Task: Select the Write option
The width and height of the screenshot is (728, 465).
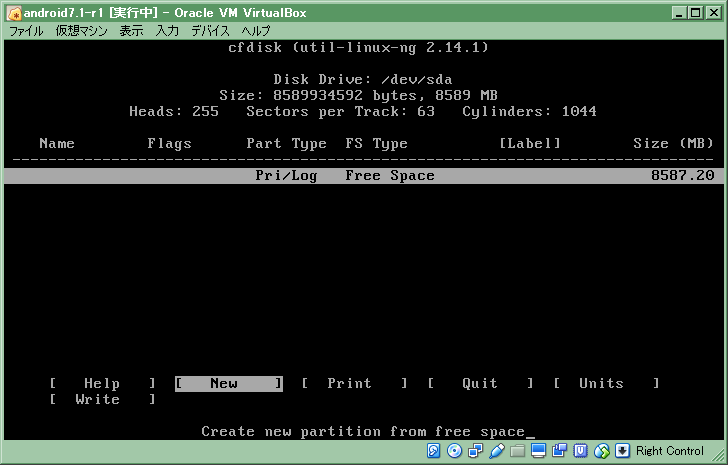Action: coord(102,400)
